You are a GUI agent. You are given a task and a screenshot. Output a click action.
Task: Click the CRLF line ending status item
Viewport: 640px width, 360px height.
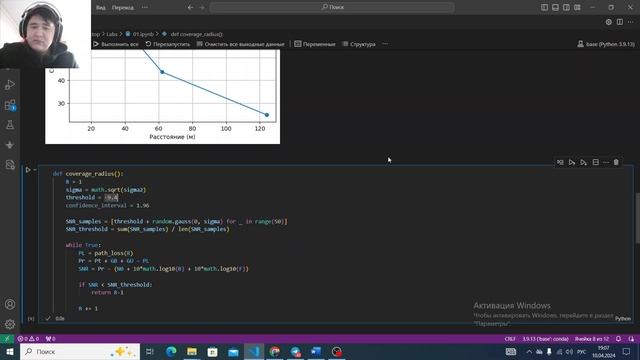pos(510,339)
